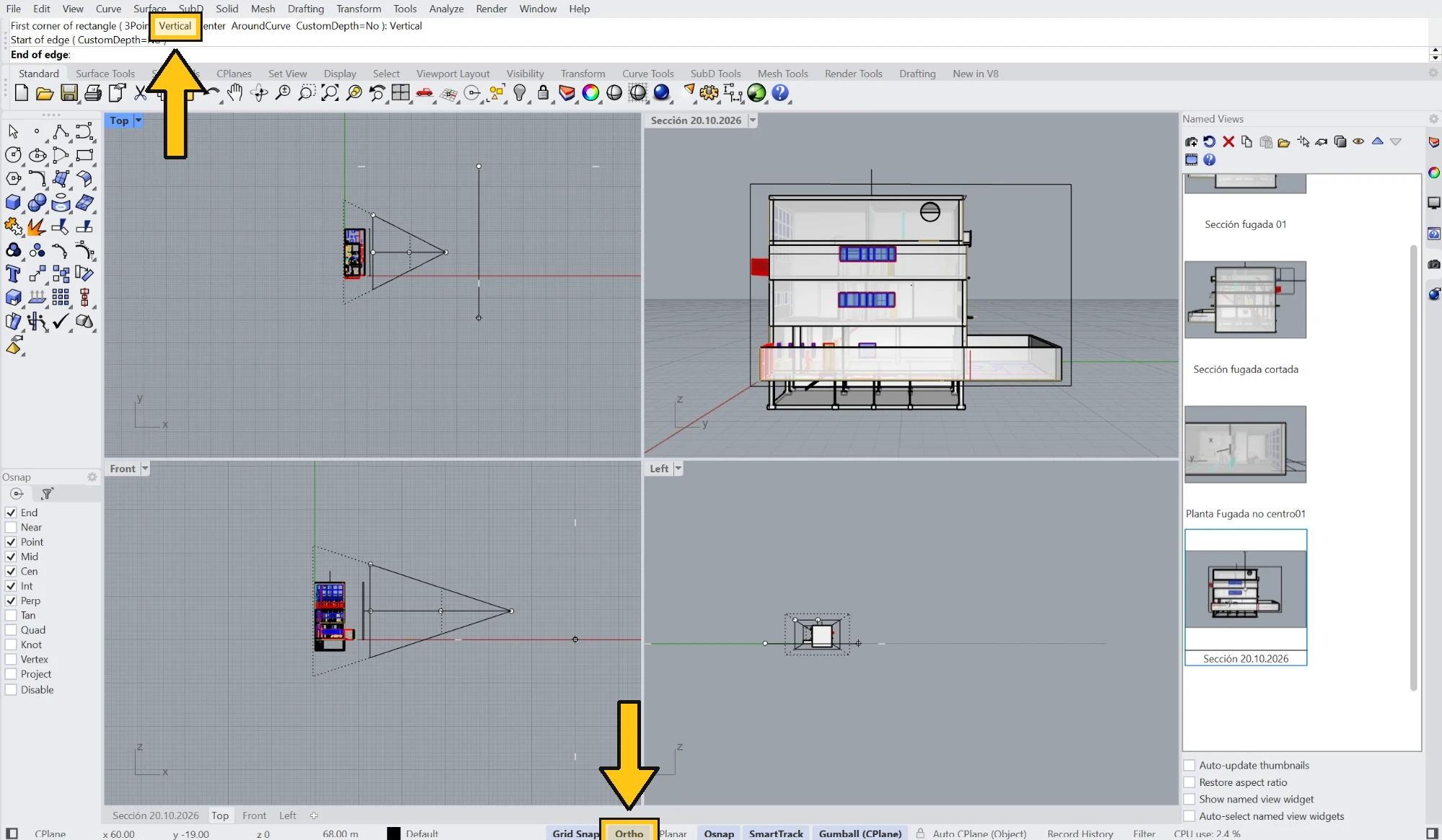Enable the Near osnap checkbox

click(x=11, y=527)
